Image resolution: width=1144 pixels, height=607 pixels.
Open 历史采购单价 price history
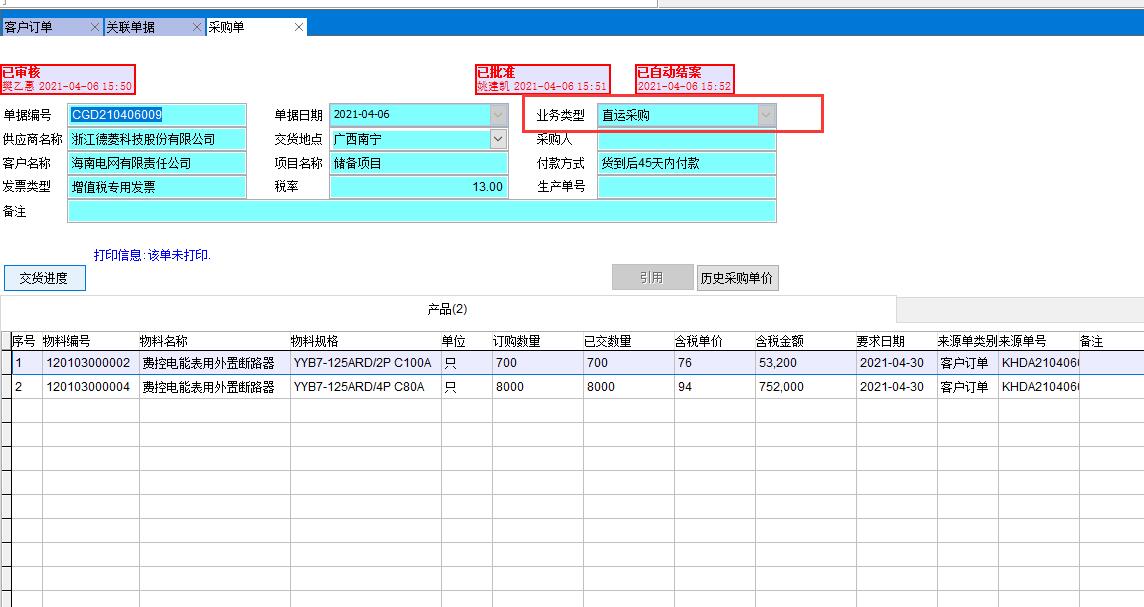[737, 278]
